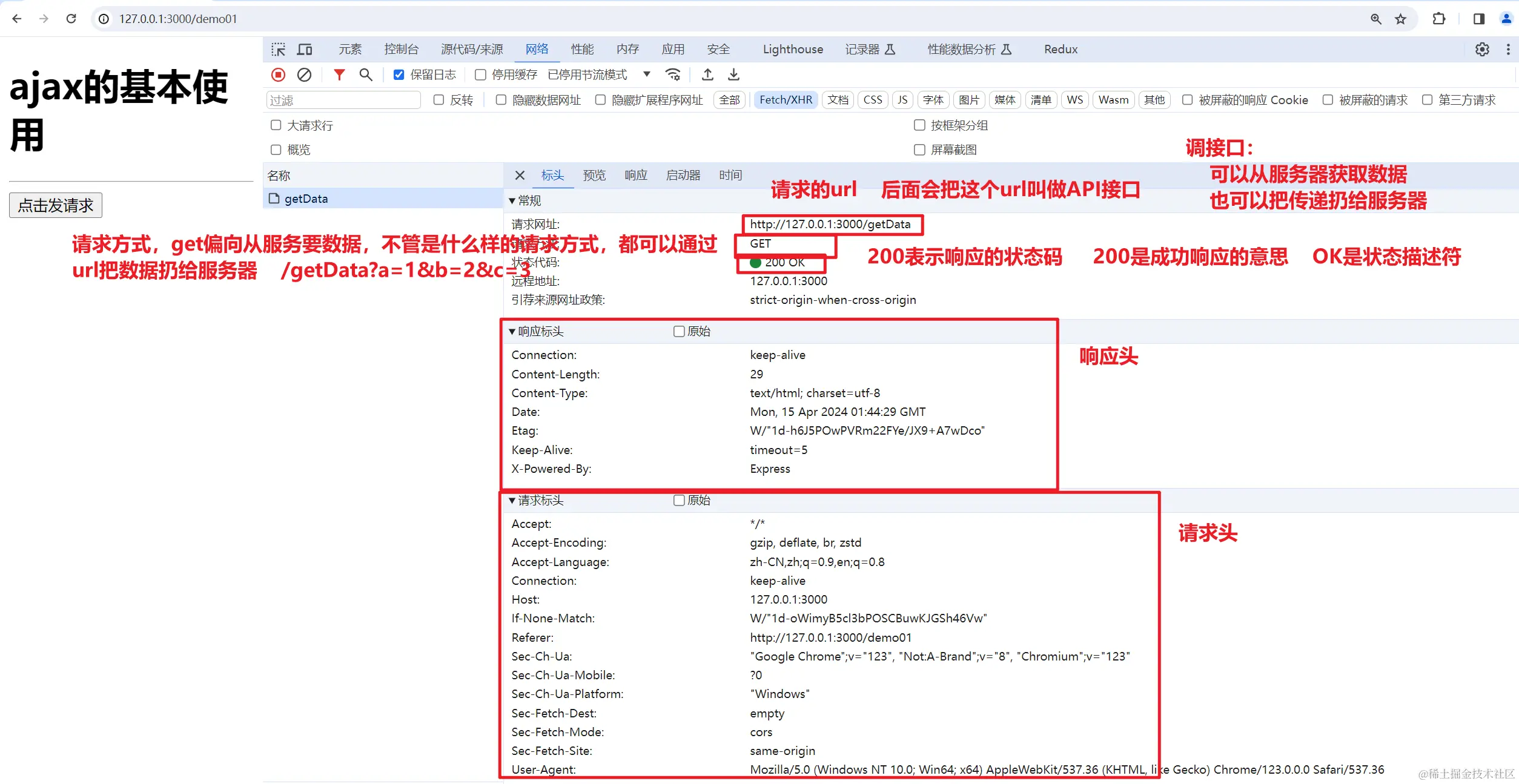Open network search magnifier icon
The height and width of the screenshot is (784, 1519).
pos(365,74)
